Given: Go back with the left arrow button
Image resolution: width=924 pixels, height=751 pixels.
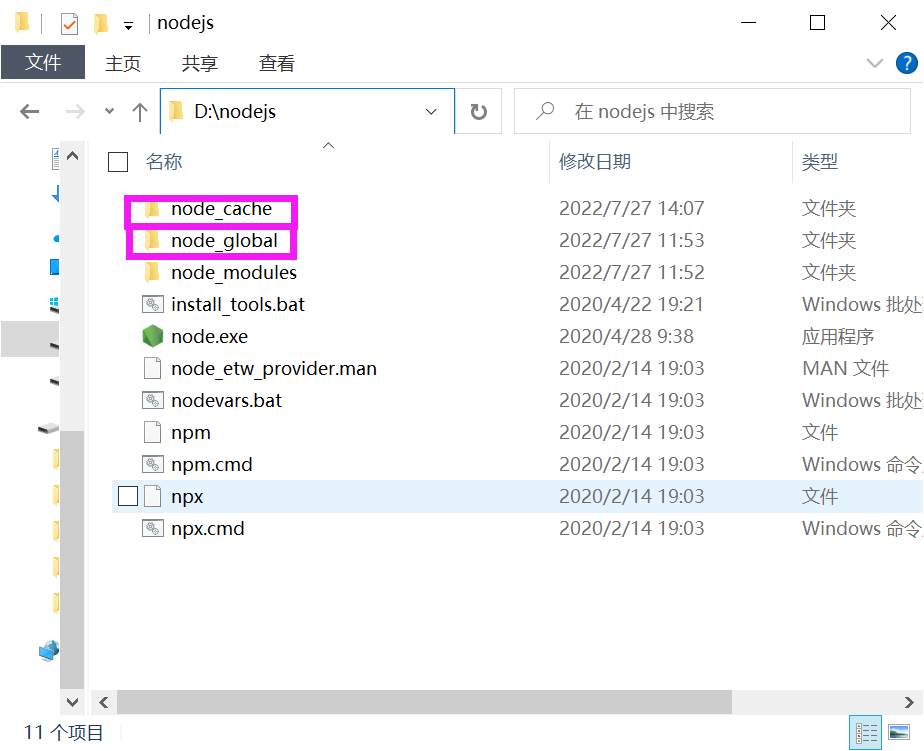Looking at the screenshot, I should pyautogui.click(x=29, y=111).
